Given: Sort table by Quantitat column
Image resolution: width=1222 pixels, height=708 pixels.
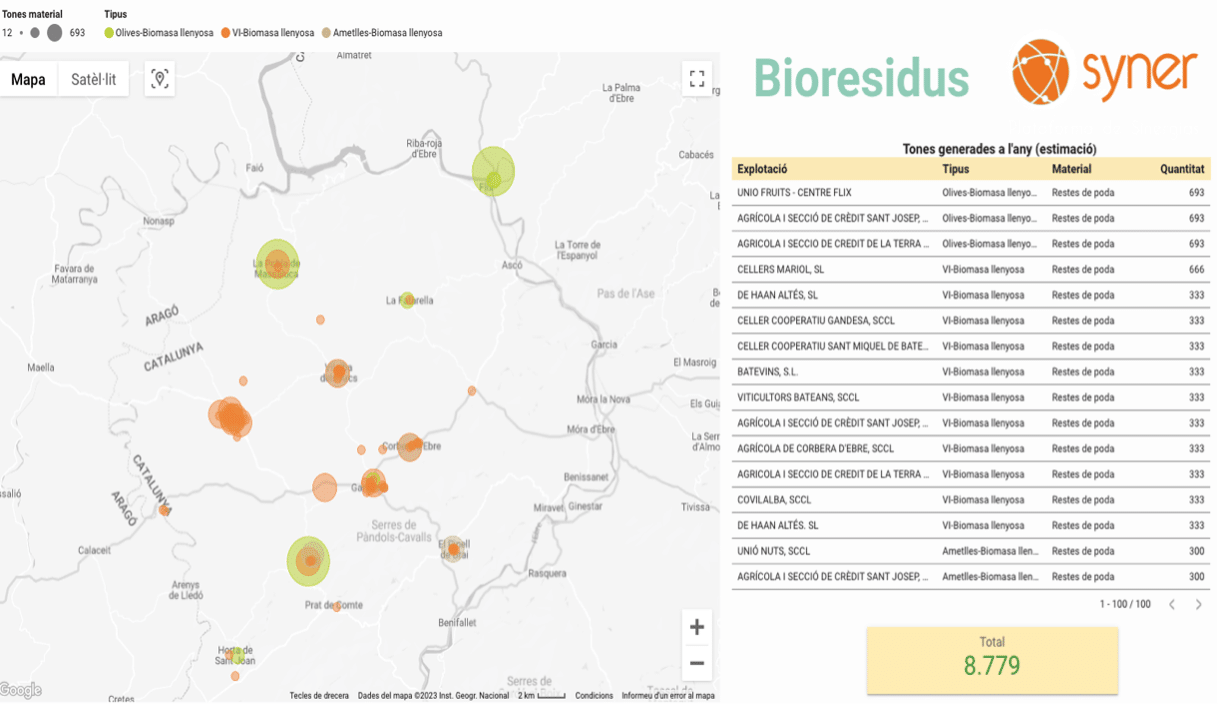Looking at the screenshot, I should click(1182, 169).
